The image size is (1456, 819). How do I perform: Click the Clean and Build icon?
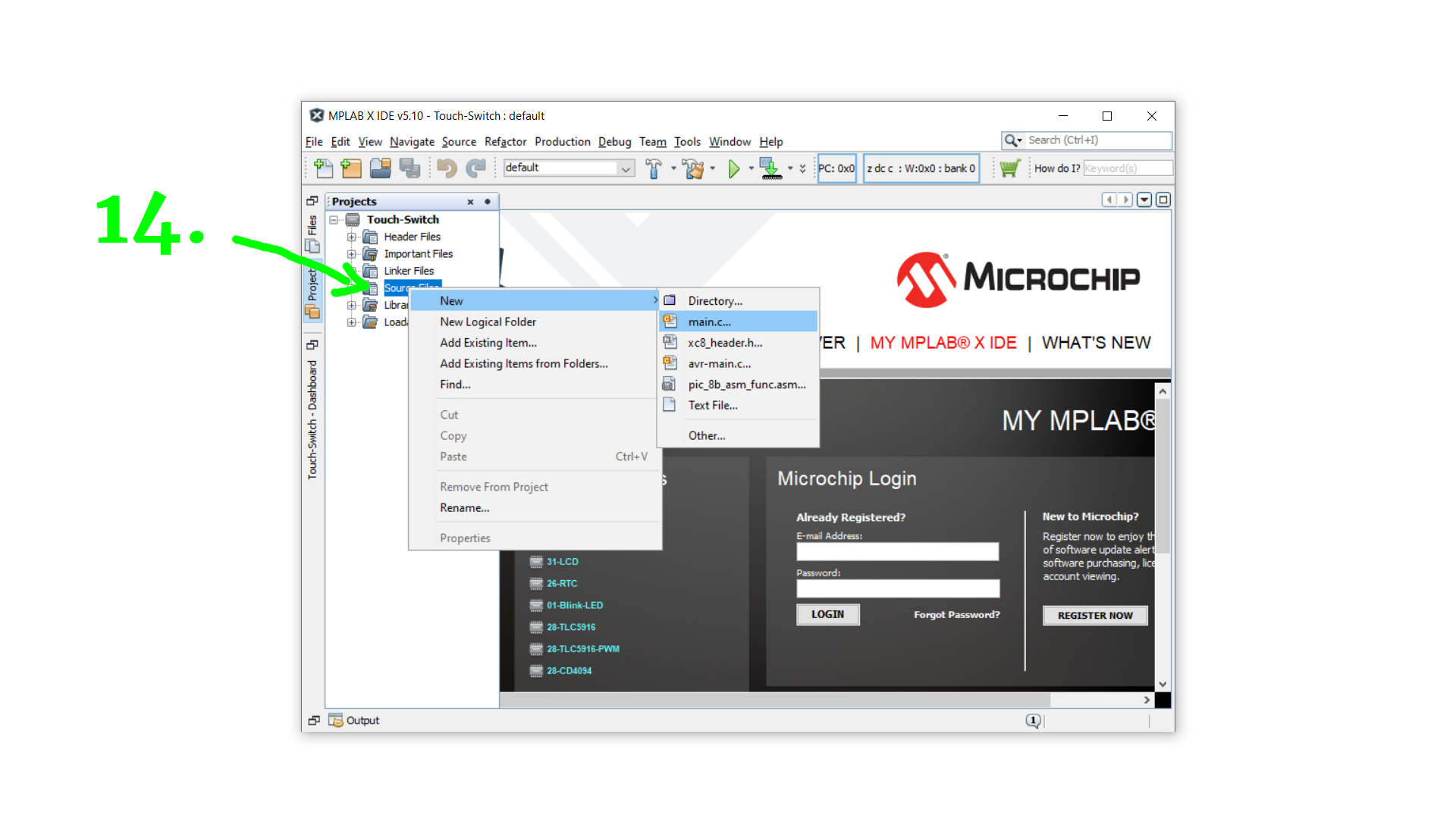click(x=692, y=168)
